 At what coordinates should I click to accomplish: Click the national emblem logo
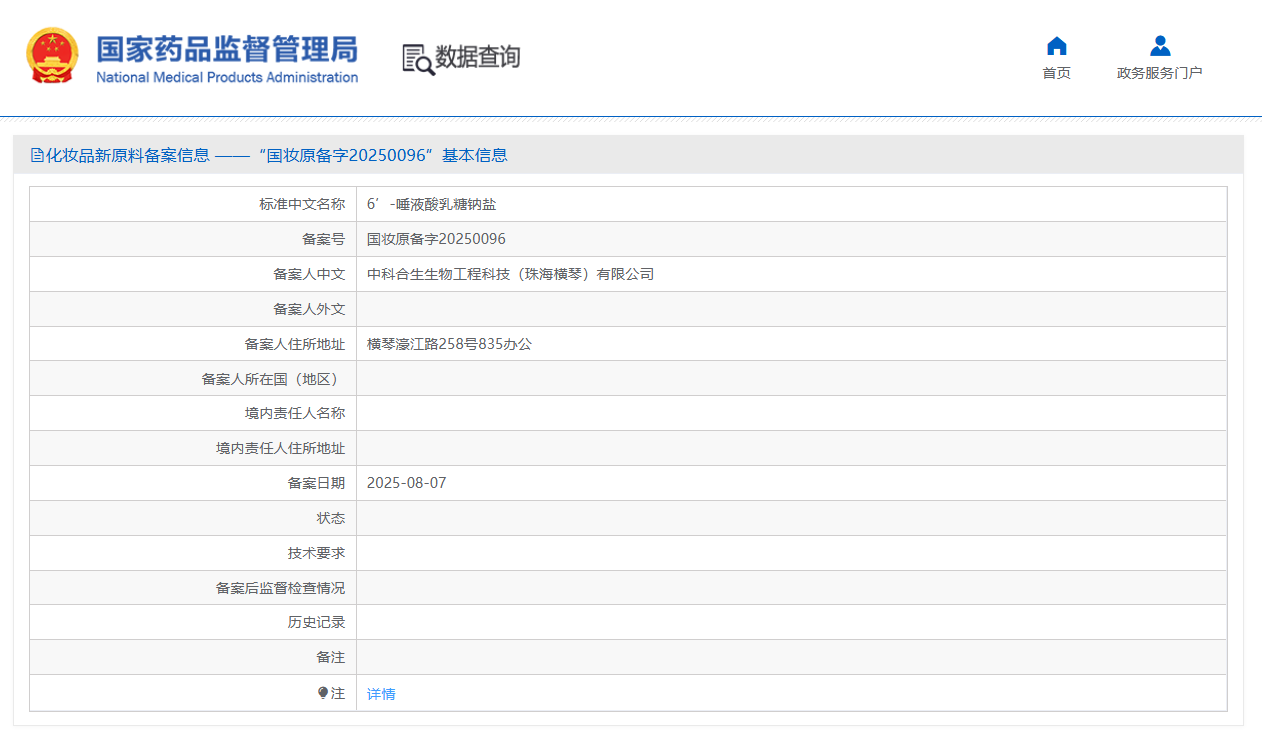[52, 56]
